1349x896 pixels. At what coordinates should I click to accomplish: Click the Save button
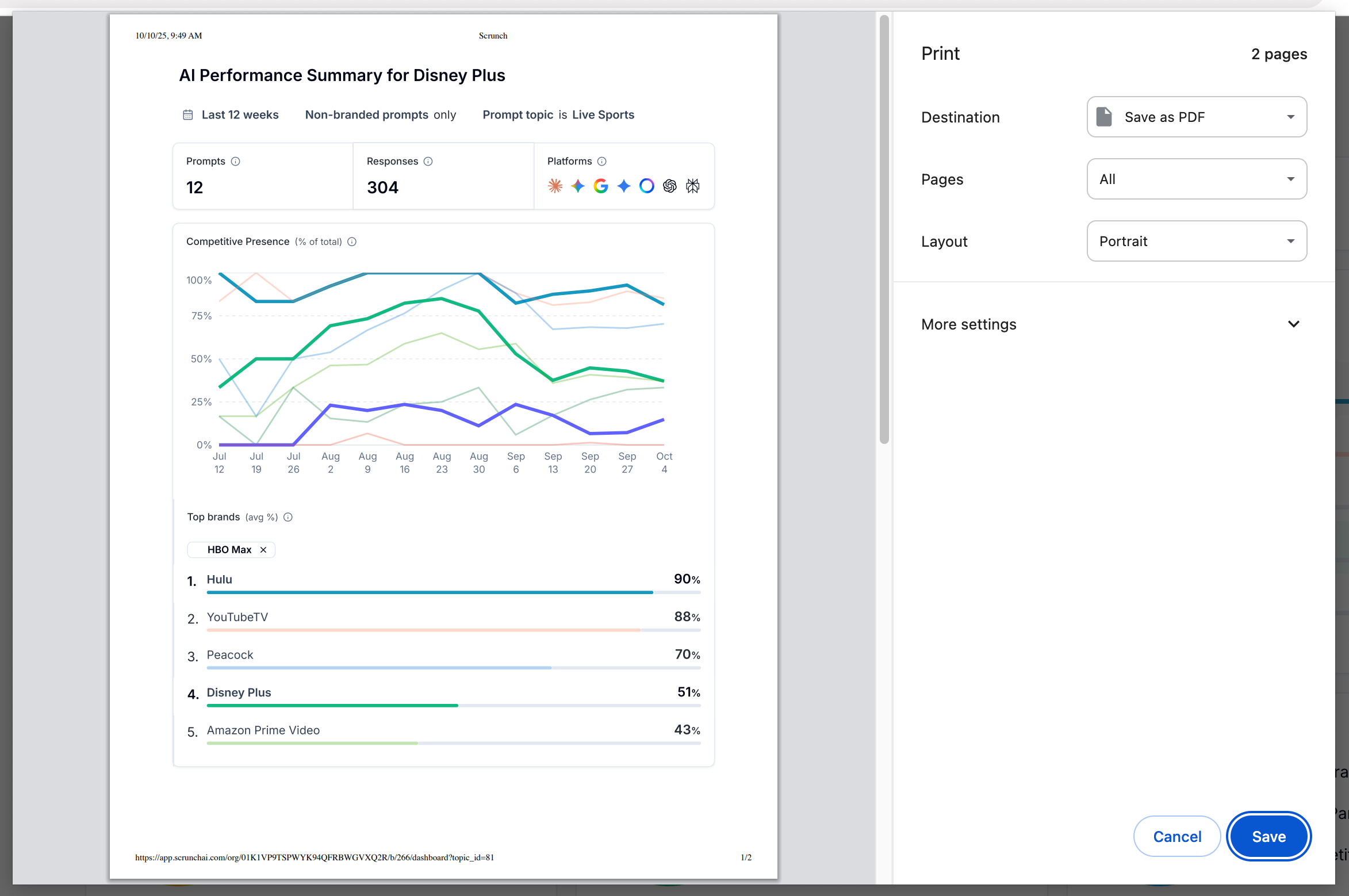1268,836
